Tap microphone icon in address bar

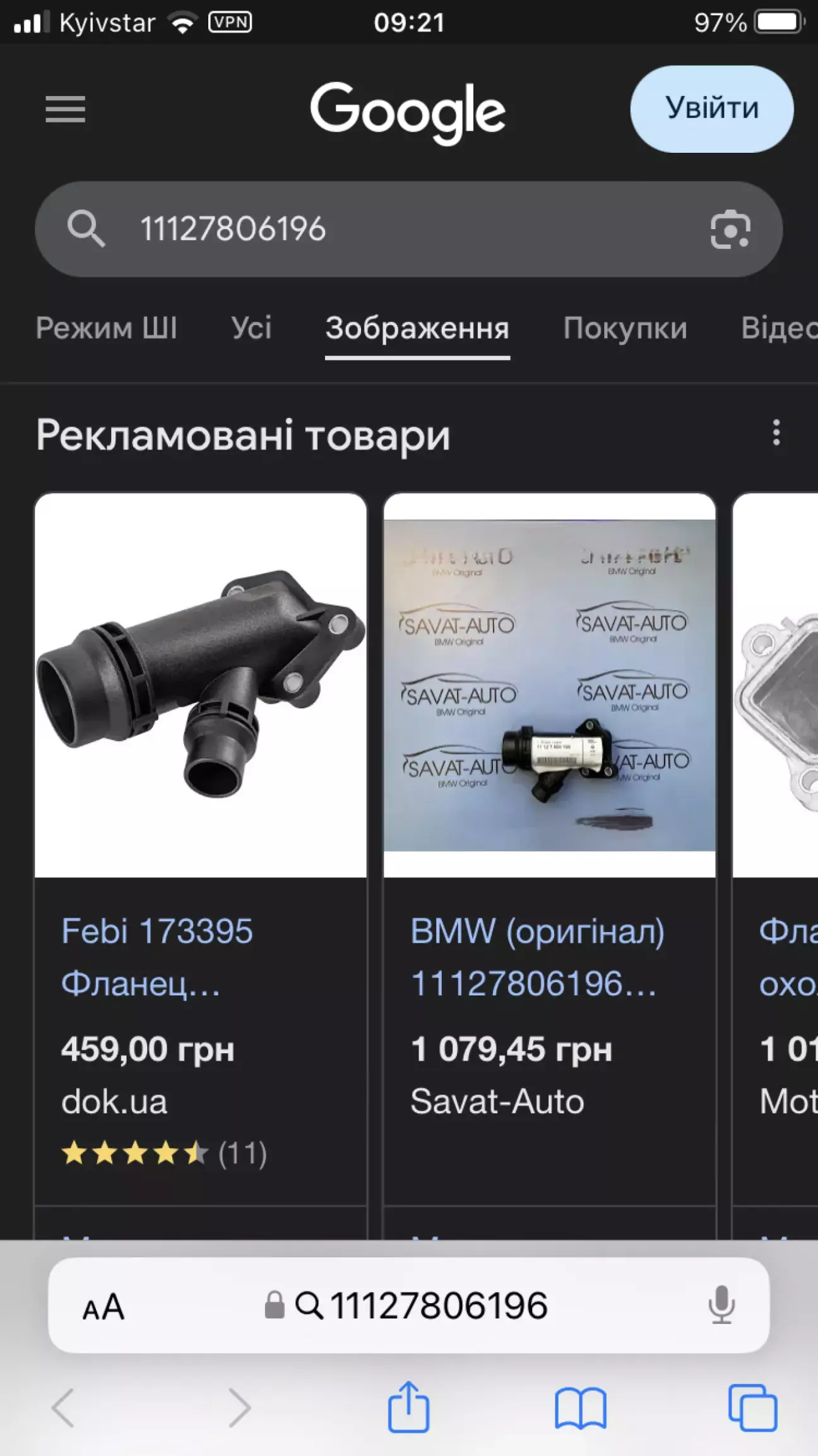721,1305
